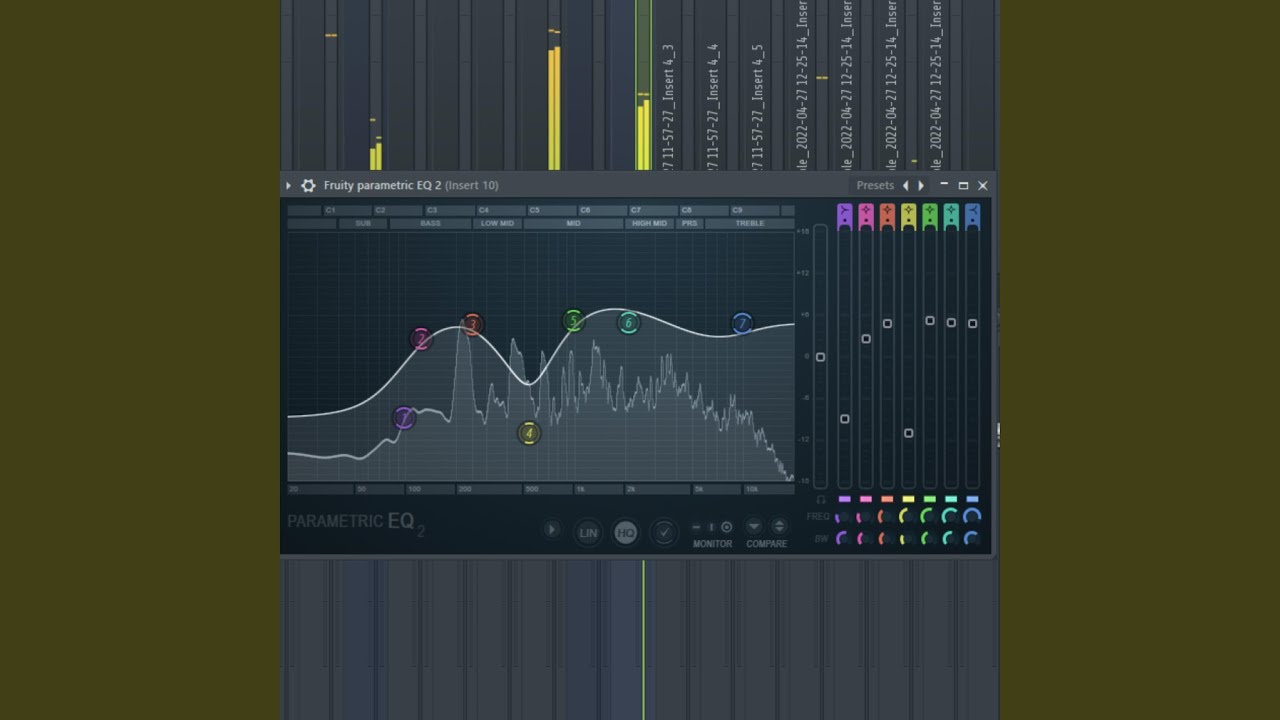The height and width of the screenshot is (720, 1280).
Task: Load the next preset with the right arrow
Action: point(921,185)
